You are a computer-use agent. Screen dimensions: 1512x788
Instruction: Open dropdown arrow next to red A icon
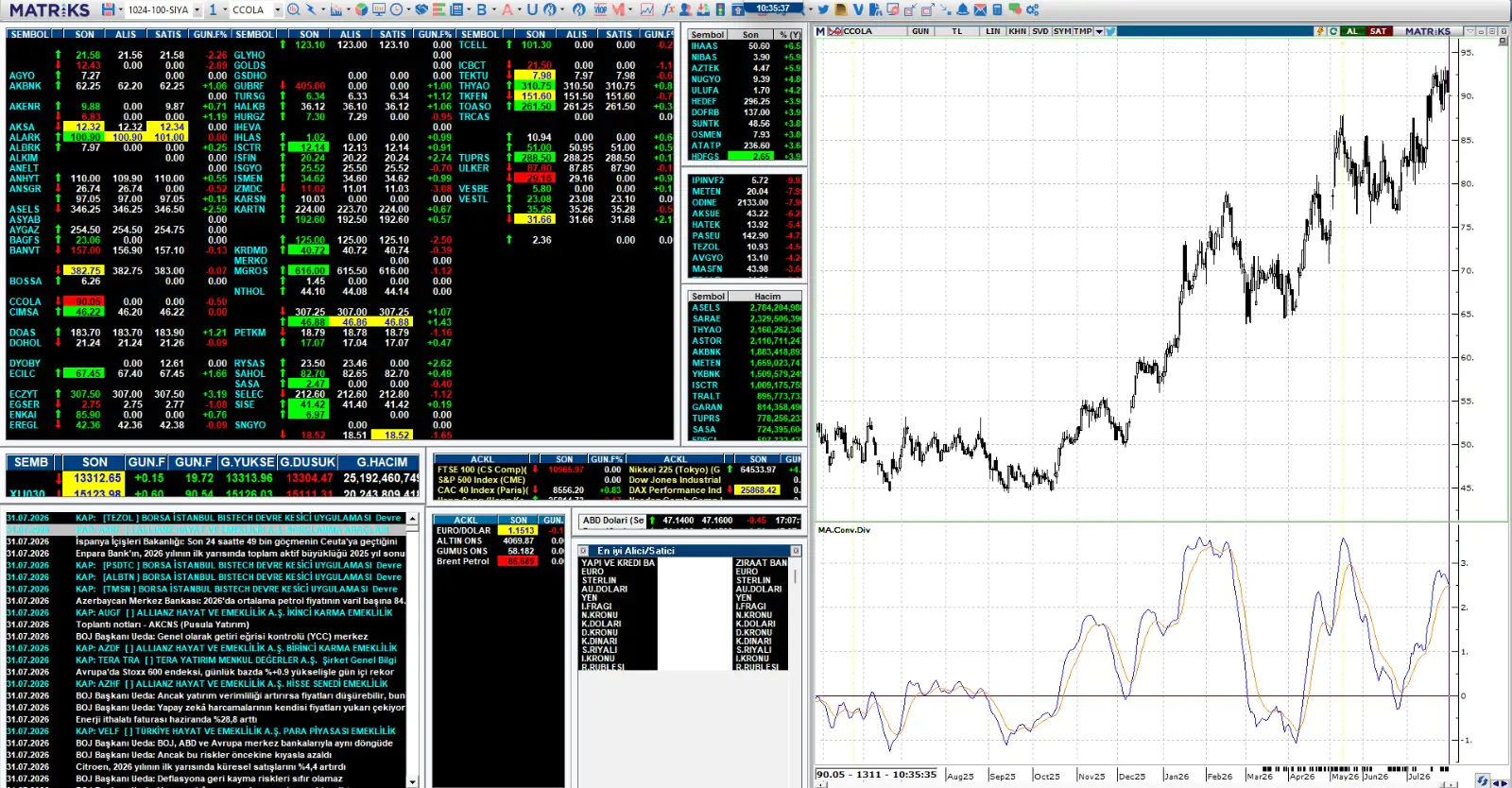pyautogui.click(x=519, y=10)
